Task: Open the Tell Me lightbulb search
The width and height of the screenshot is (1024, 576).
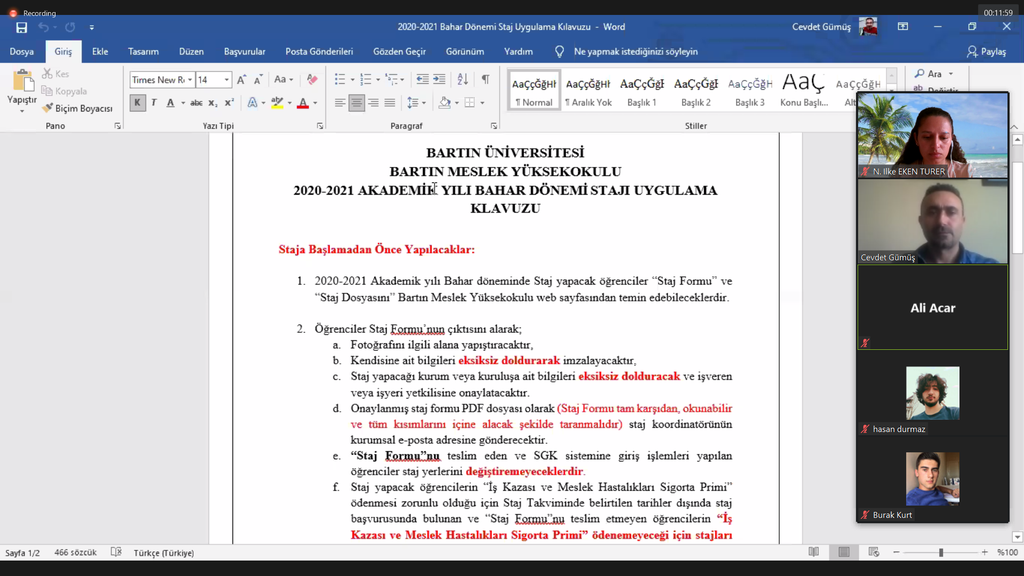Action: coord(560,52)
